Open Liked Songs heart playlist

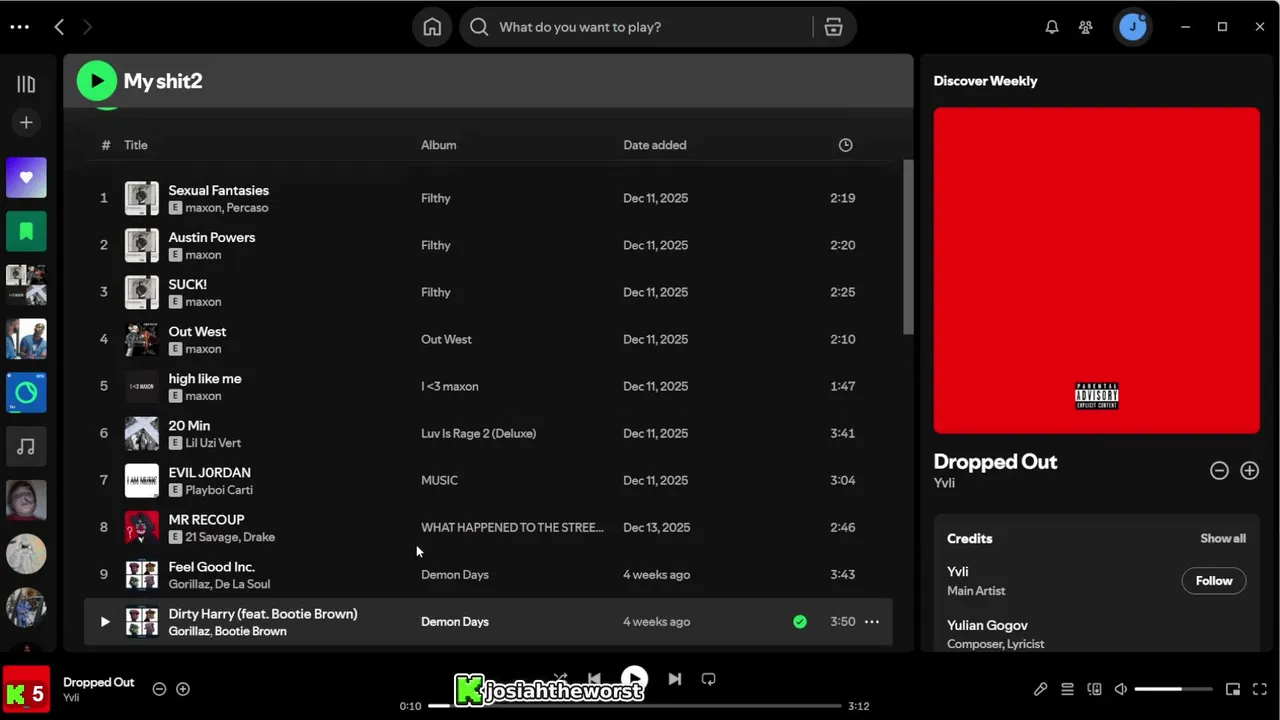26,177
